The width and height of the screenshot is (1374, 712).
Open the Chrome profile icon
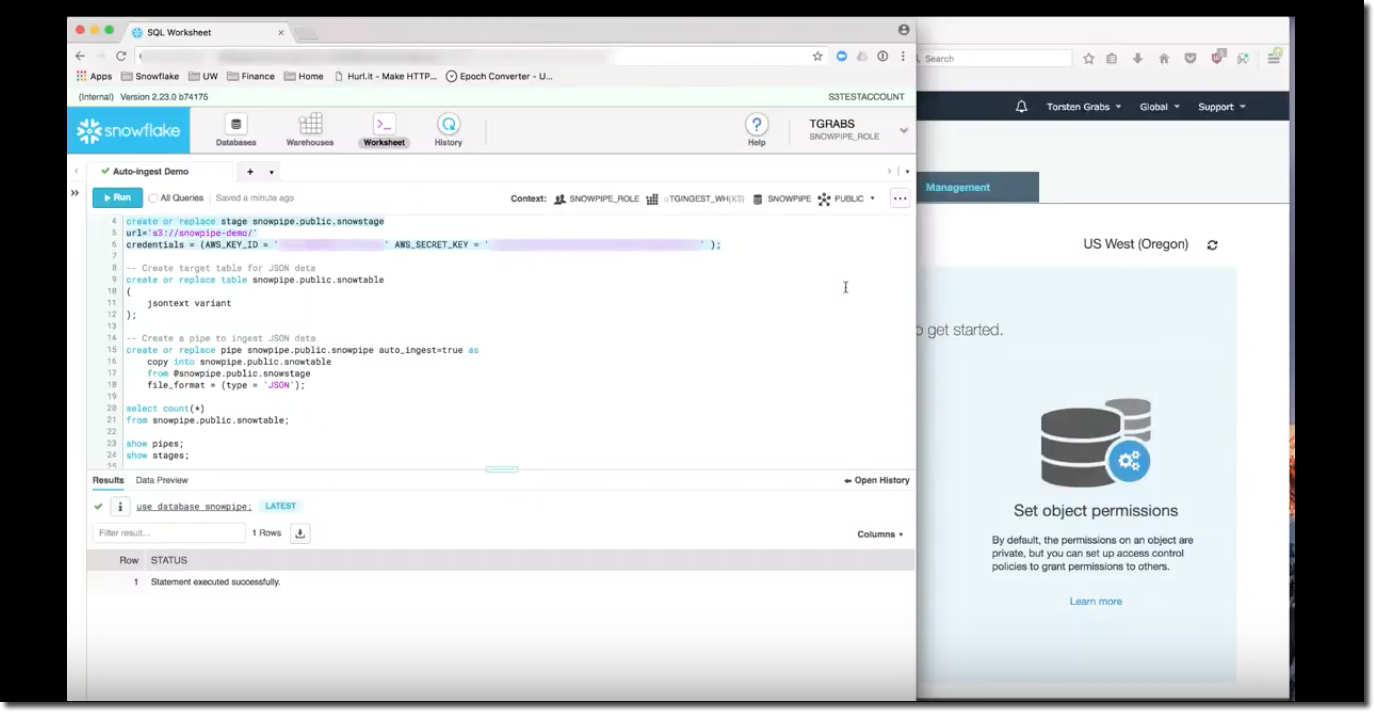coord(903,31)
